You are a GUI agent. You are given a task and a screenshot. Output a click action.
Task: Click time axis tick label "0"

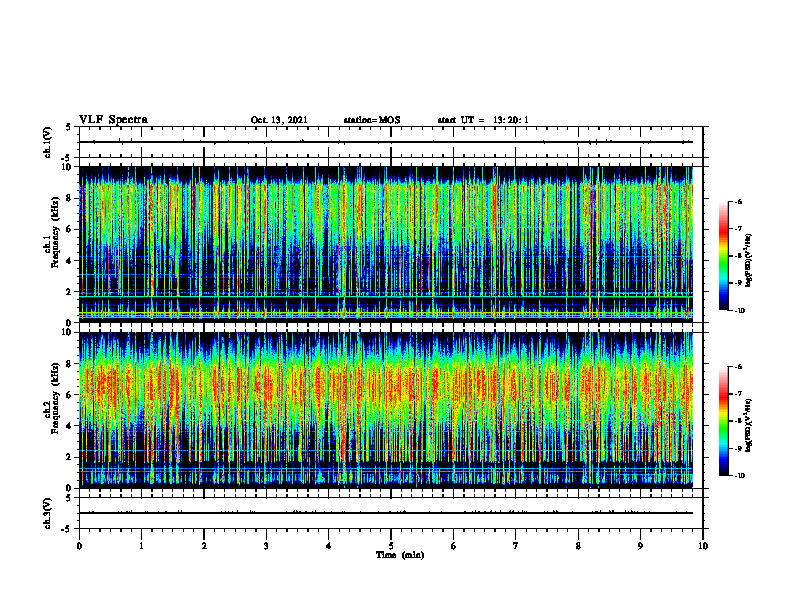tap(79, 546)
